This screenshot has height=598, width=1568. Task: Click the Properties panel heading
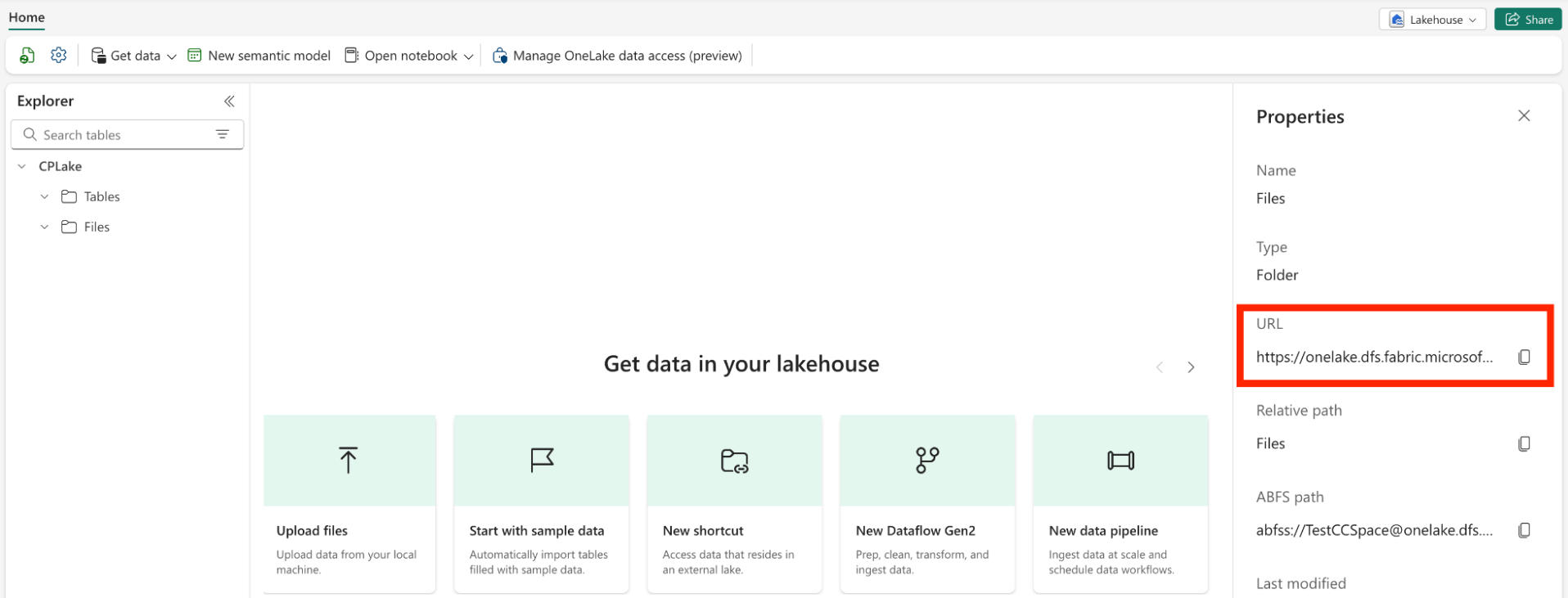click(1300, 116)
